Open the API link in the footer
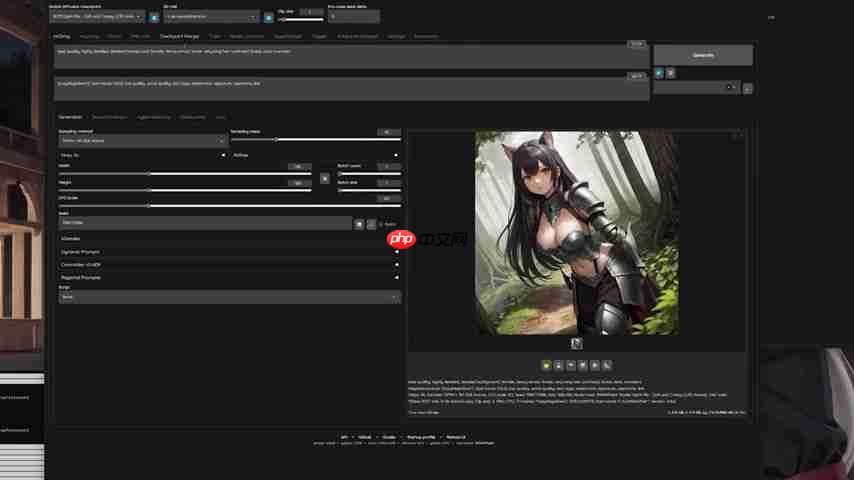 pyautogui.click(x=344, y=437)
